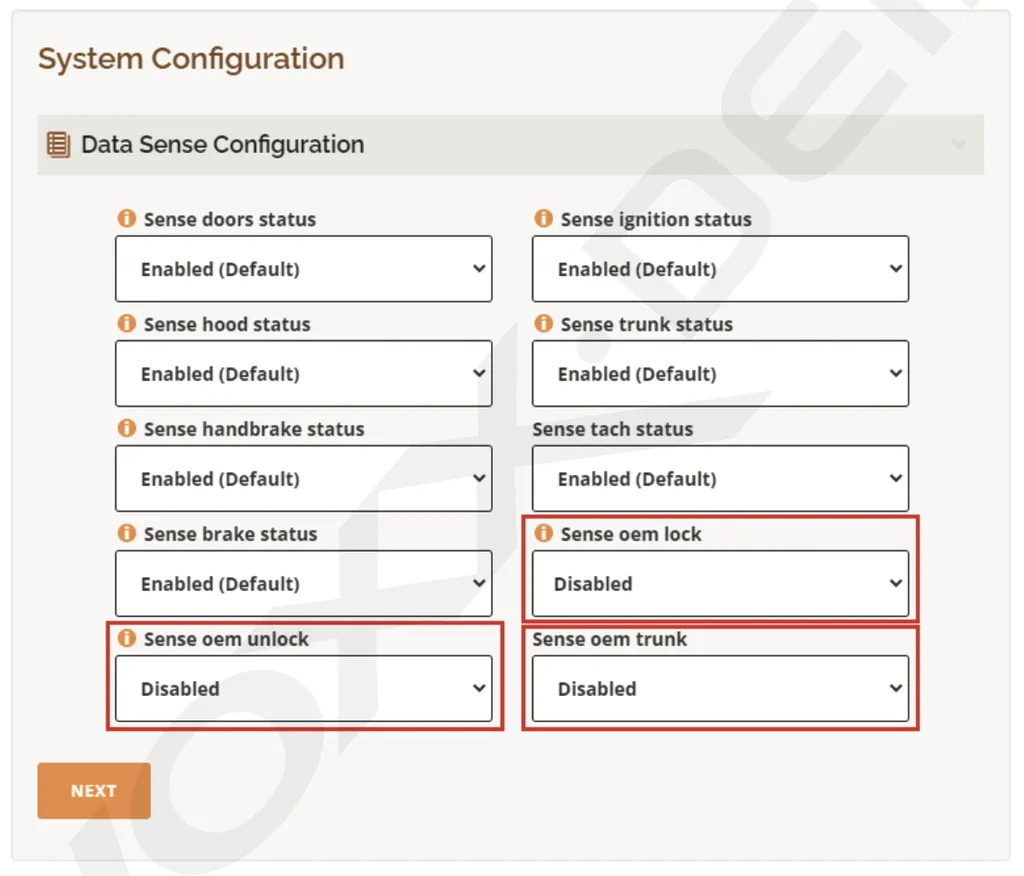Click info icon beside Sense ignition status
Image resolution: width=1024 pixels, height=876 pixels.
pyautogui.click(x=544, y=219)
